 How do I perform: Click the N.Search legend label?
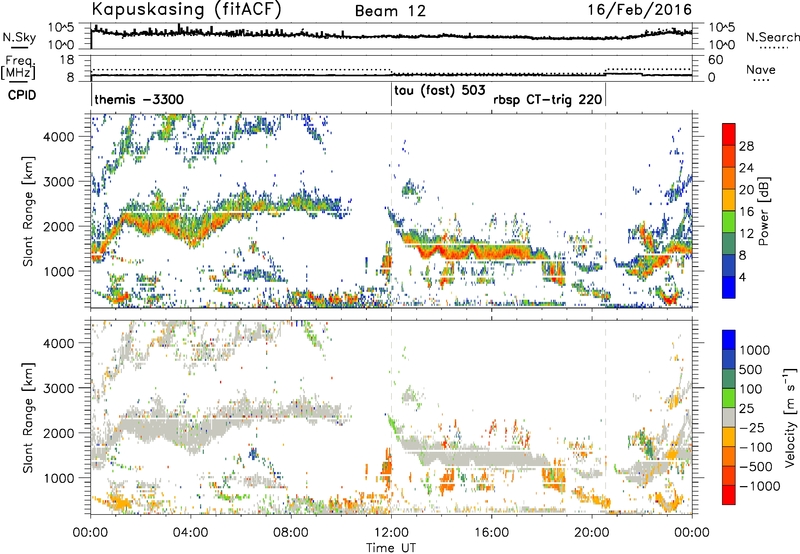[x=772, y=37]
